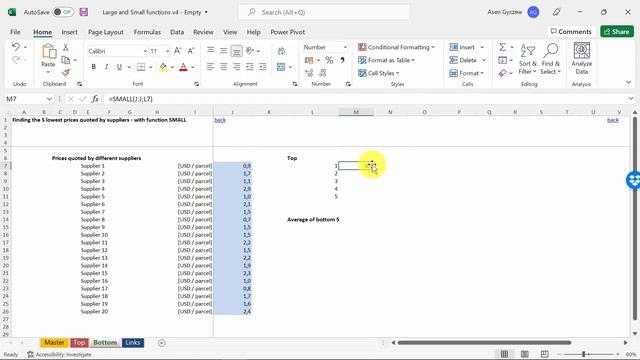640x360 pixels.
Task: Click Decrease Decimal icon
Action: [x=322, y=73]
